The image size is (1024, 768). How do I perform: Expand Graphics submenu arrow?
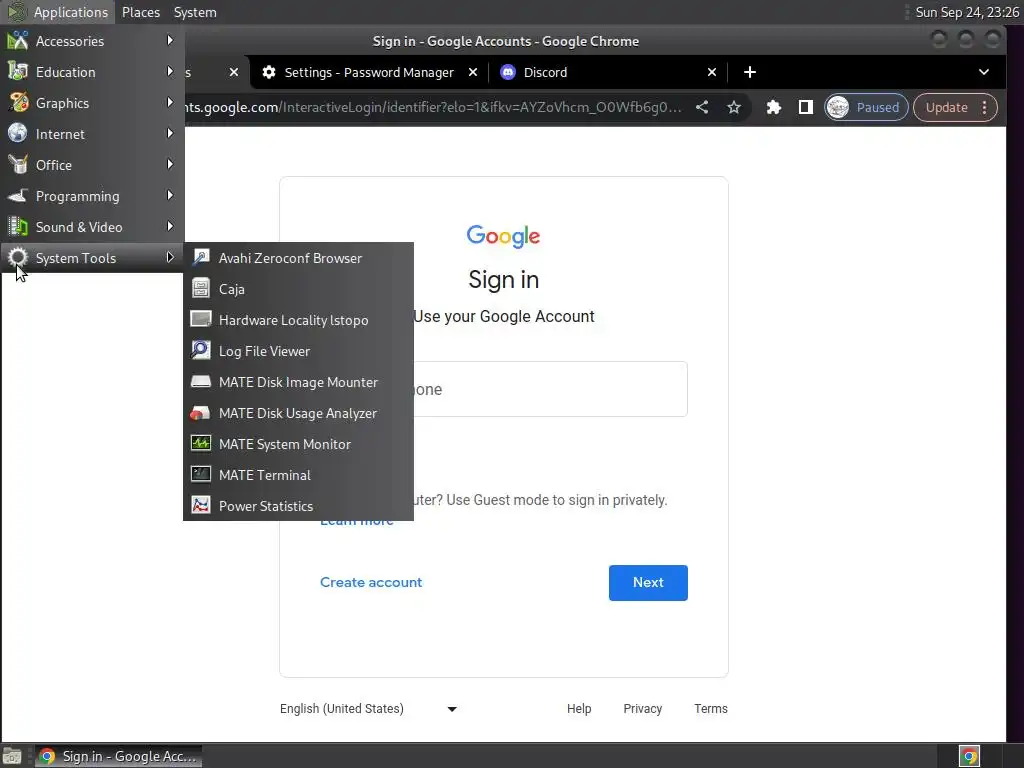pyautogui.click(x=170, y=103)
